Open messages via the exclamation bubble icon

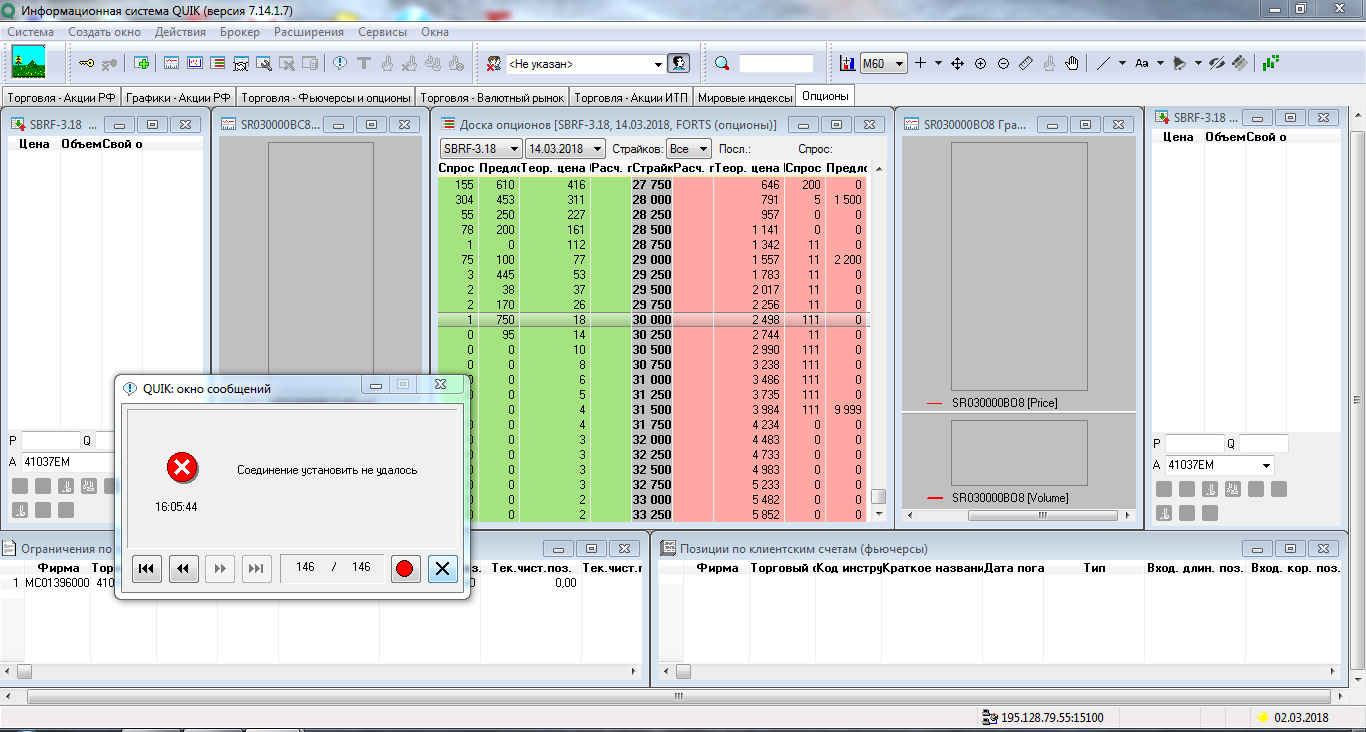(340, 63)
